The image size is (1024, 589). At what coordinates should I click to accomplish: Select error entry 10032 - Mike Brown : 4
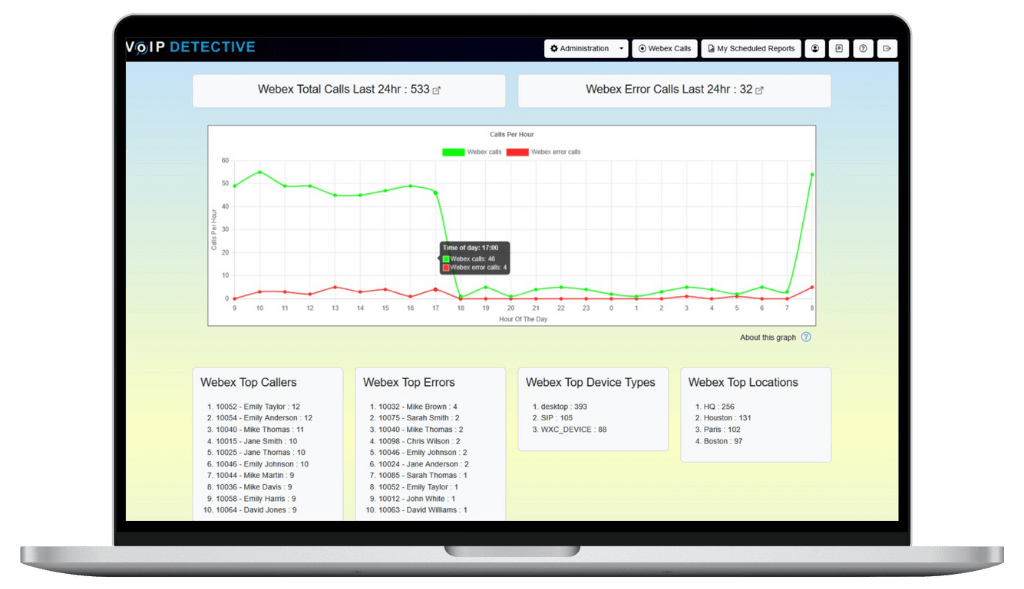click(x=418, y=406)
